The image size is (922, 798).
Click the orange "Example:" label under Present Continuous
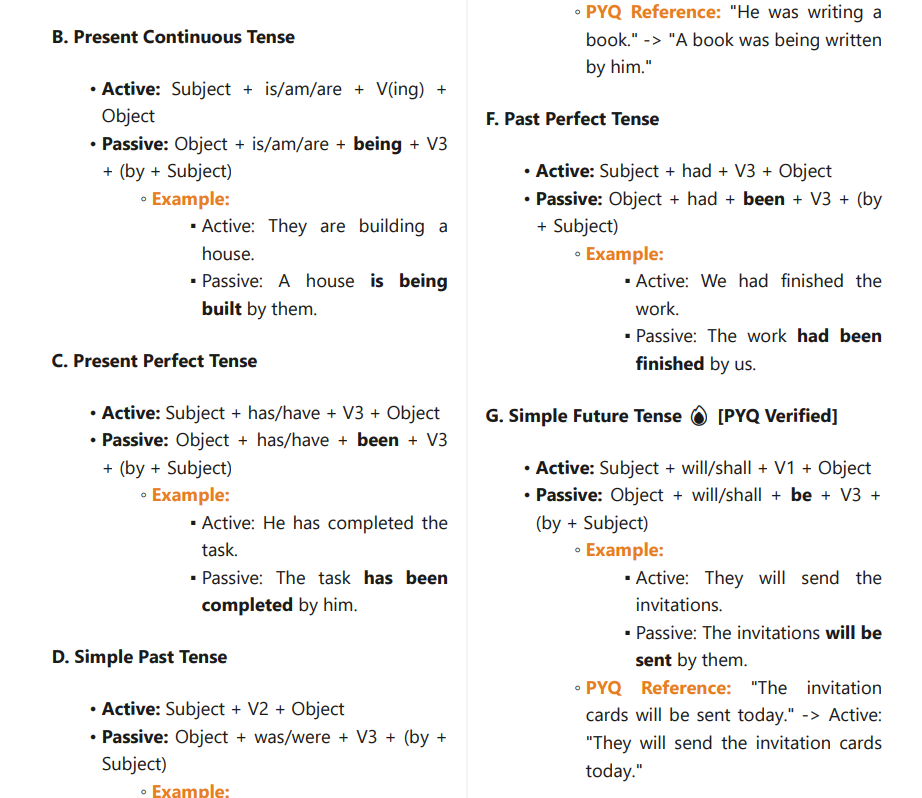tap(190, 199)
